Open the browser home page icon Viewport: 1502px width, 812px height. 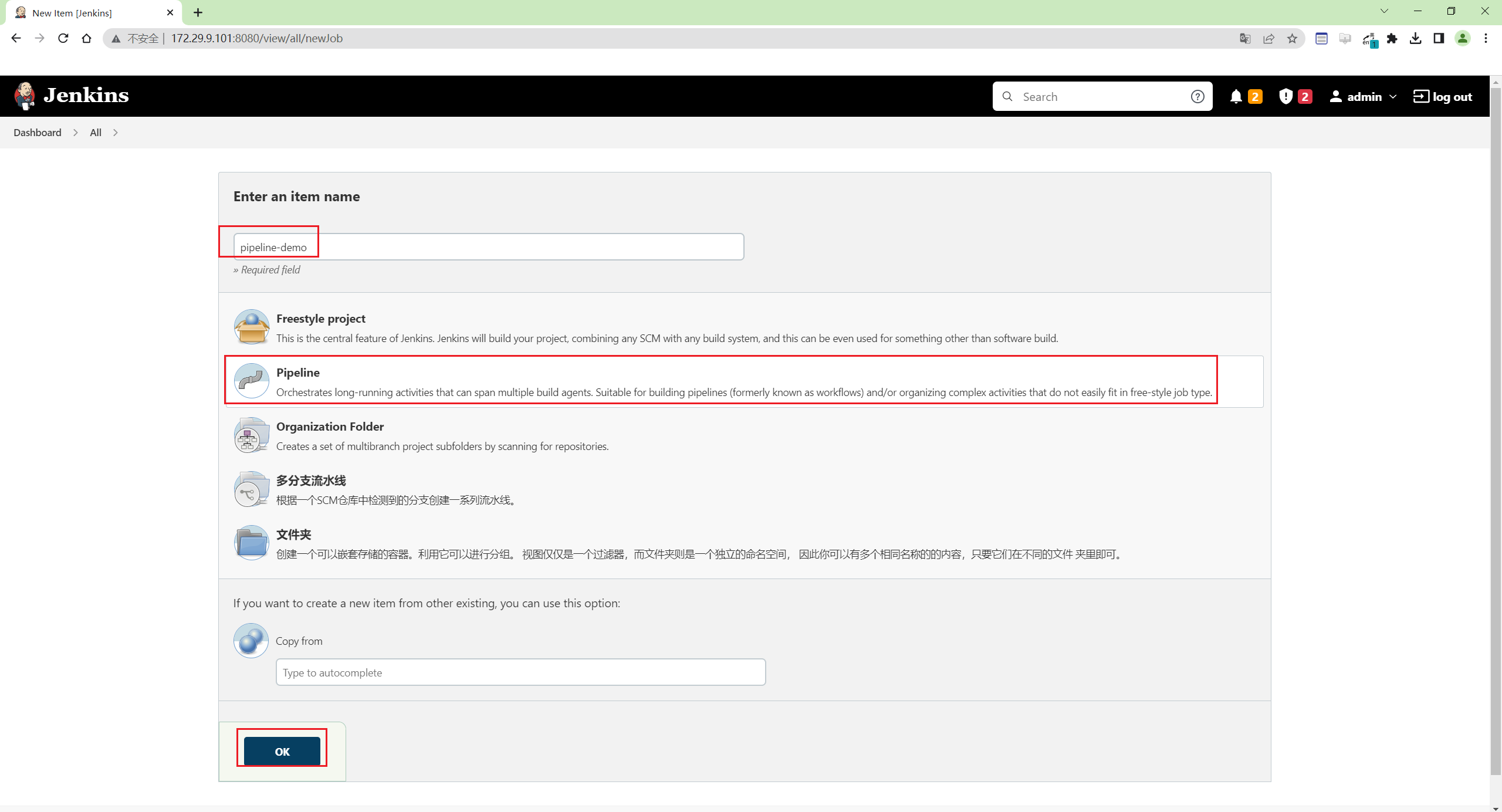point(87,38)
